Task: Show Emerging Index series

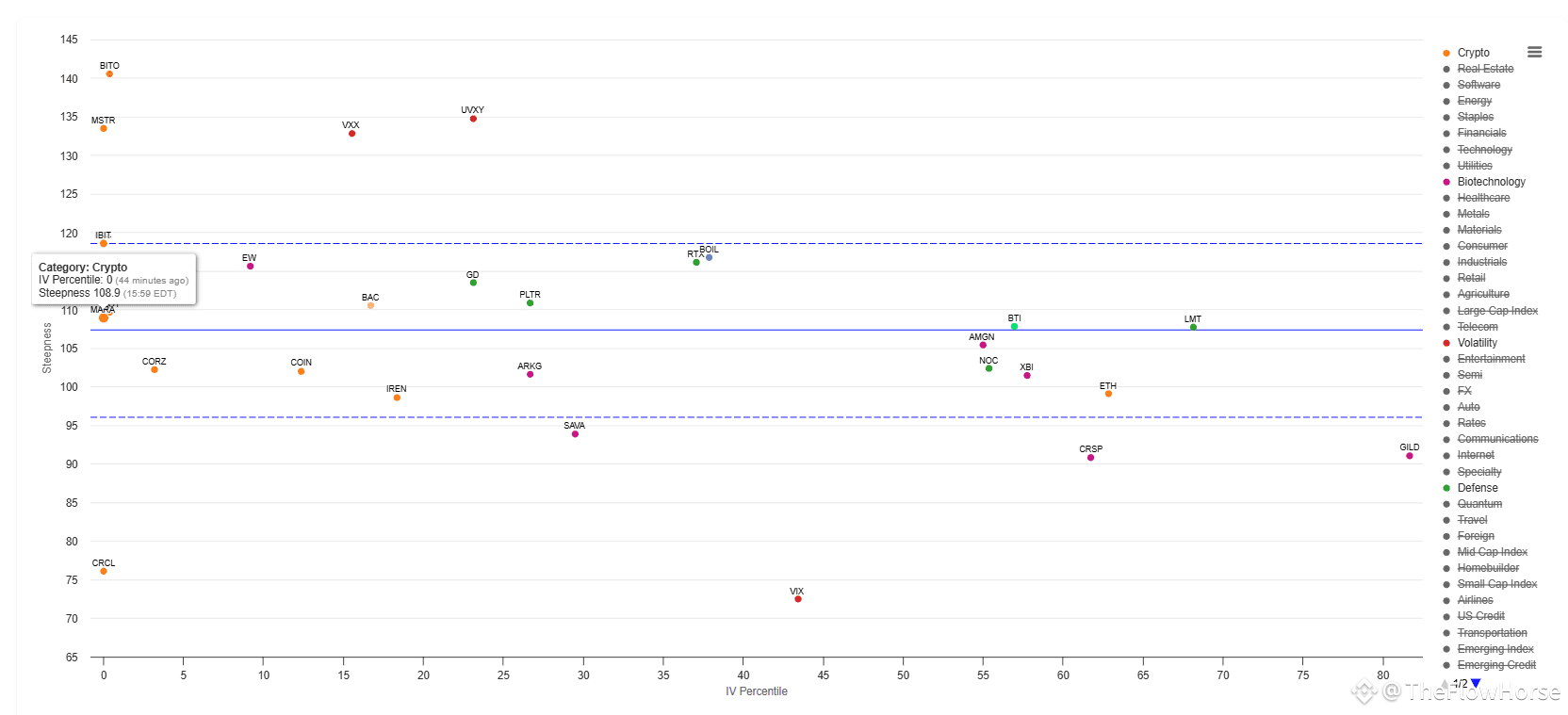Action: [x=1495, y=649]
